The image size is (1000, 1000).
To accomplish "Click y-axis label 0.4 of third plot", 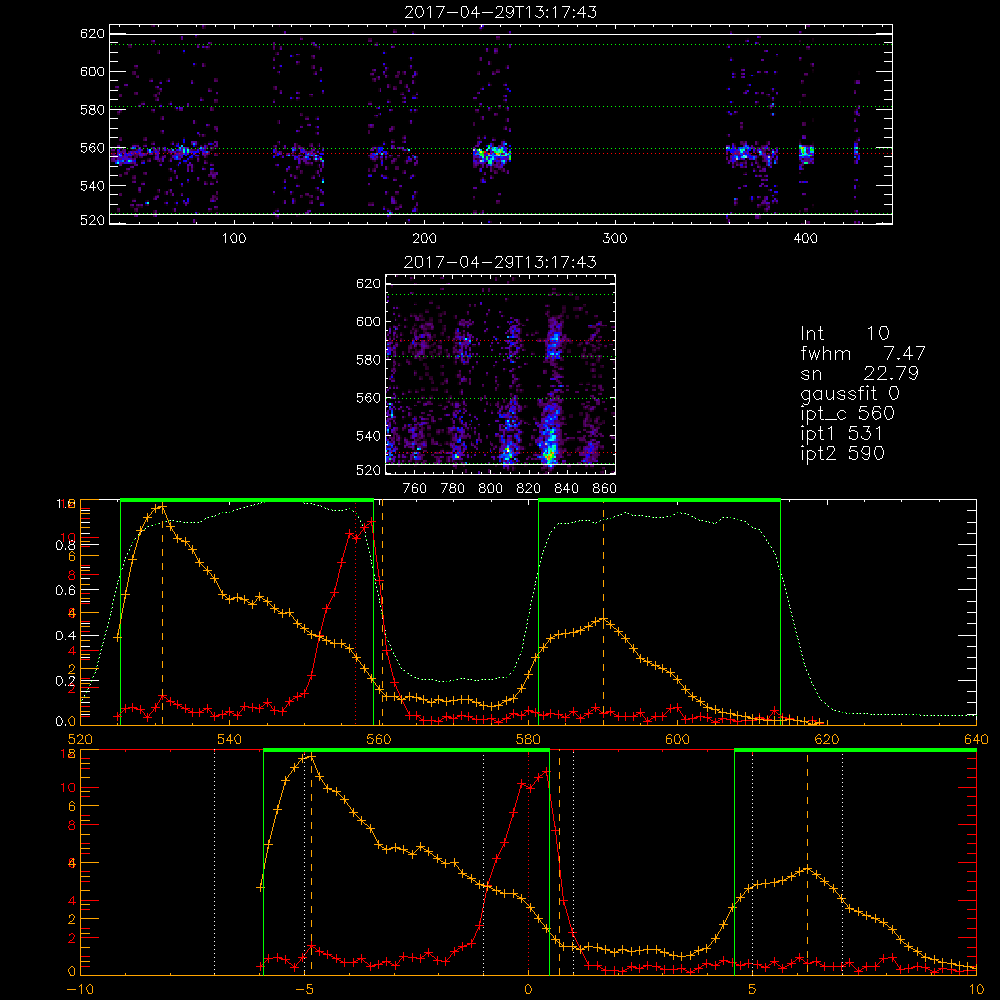I will tap(64, 636).
